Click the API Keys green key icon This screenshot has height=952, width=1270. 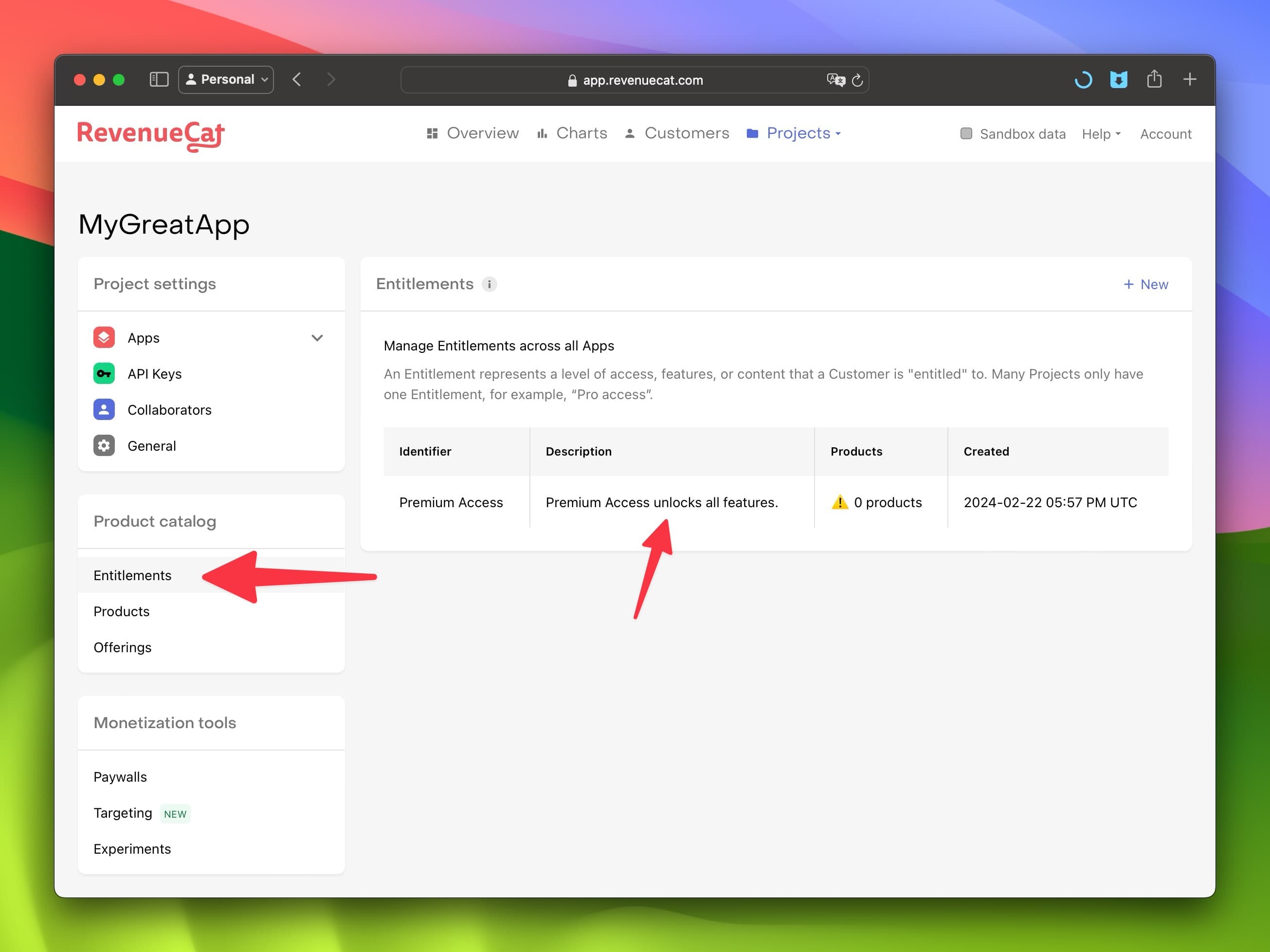(x=104, y=374)
